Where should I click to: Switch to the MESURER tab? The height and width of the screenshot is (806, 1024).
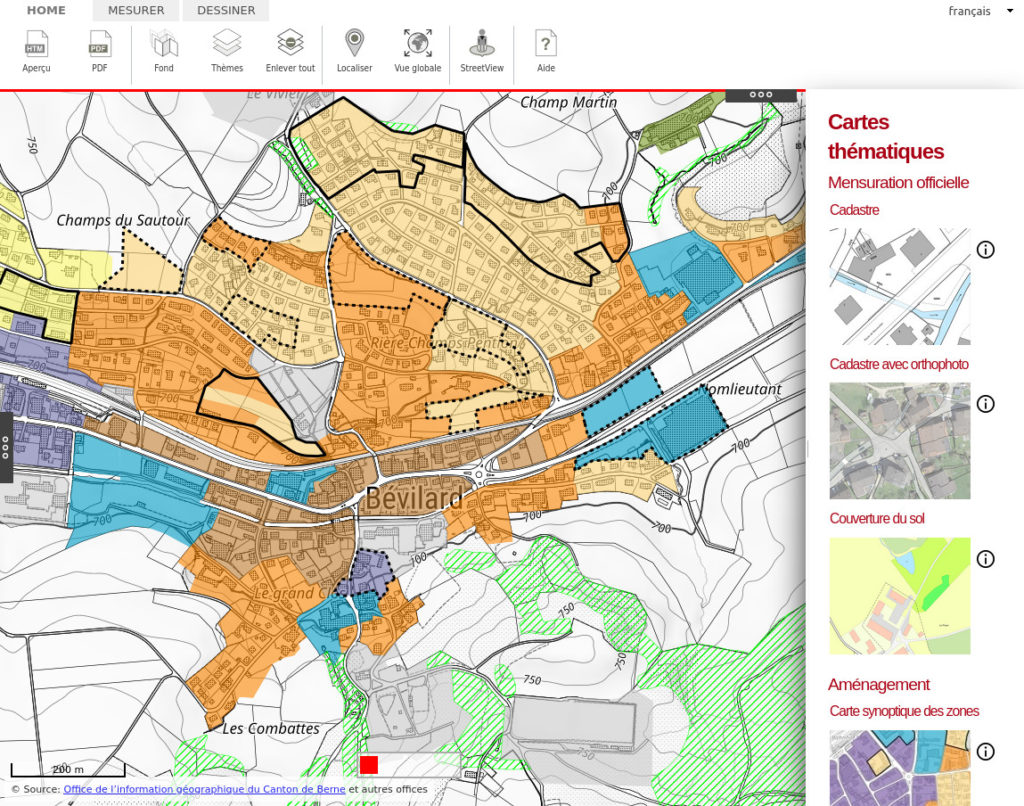click(136, 11)
